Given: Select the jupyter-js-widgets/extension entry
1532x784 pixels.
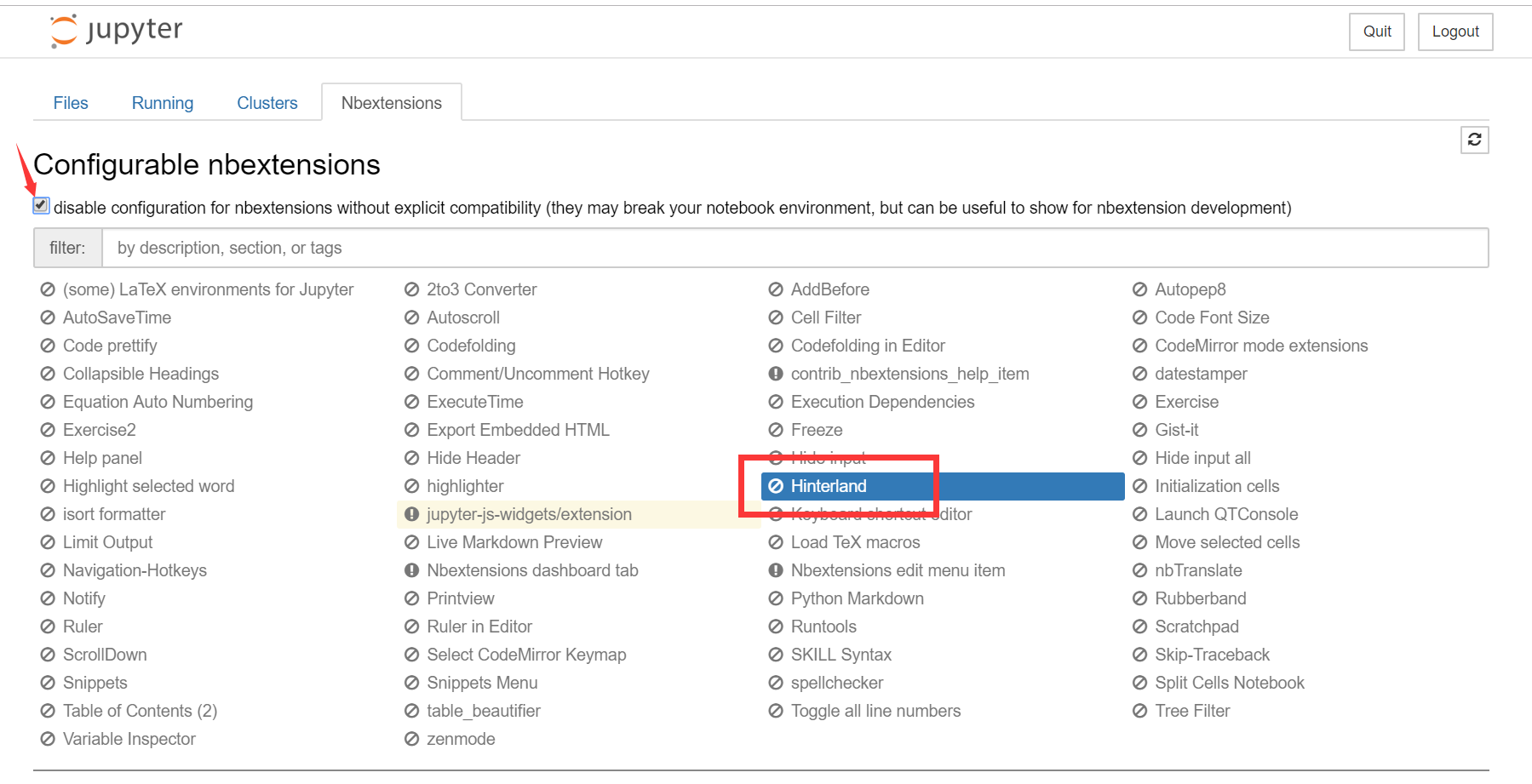Looking at the screenshot, I should (x=529, y=514).
